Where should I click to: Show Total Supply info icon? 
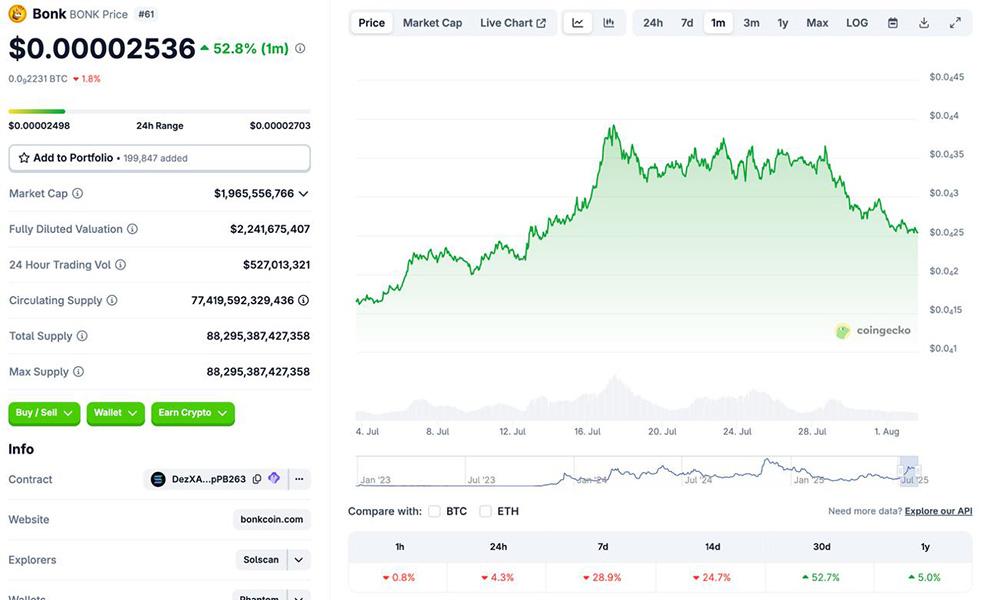tap(82, 336)
